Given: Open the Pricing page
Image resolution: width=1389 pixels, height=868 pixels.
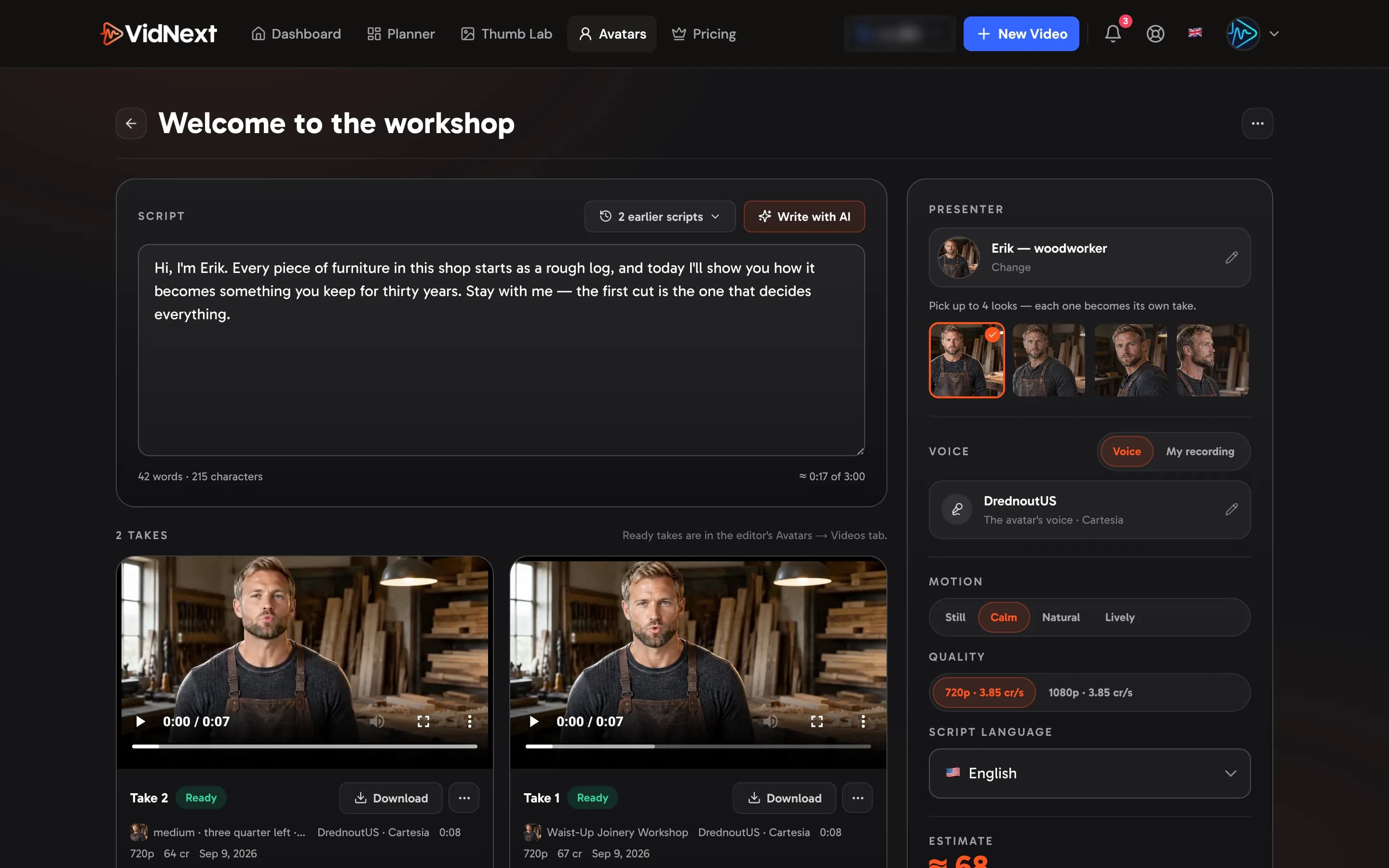Looking at the screenshot, I should coord(704,34).
